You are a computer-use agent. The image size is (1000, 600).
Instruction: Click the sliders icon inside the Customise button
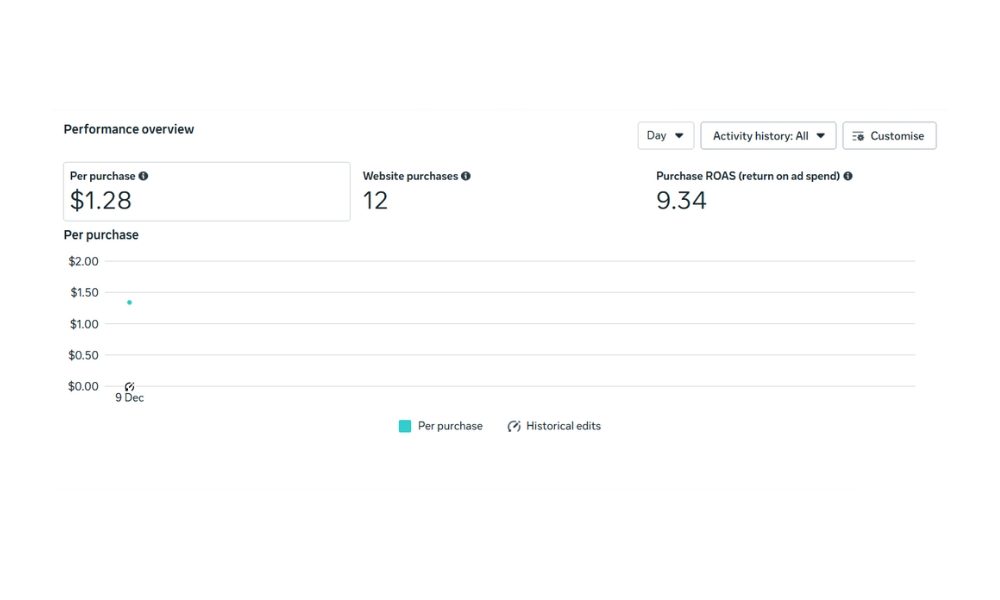click(858, 136)
